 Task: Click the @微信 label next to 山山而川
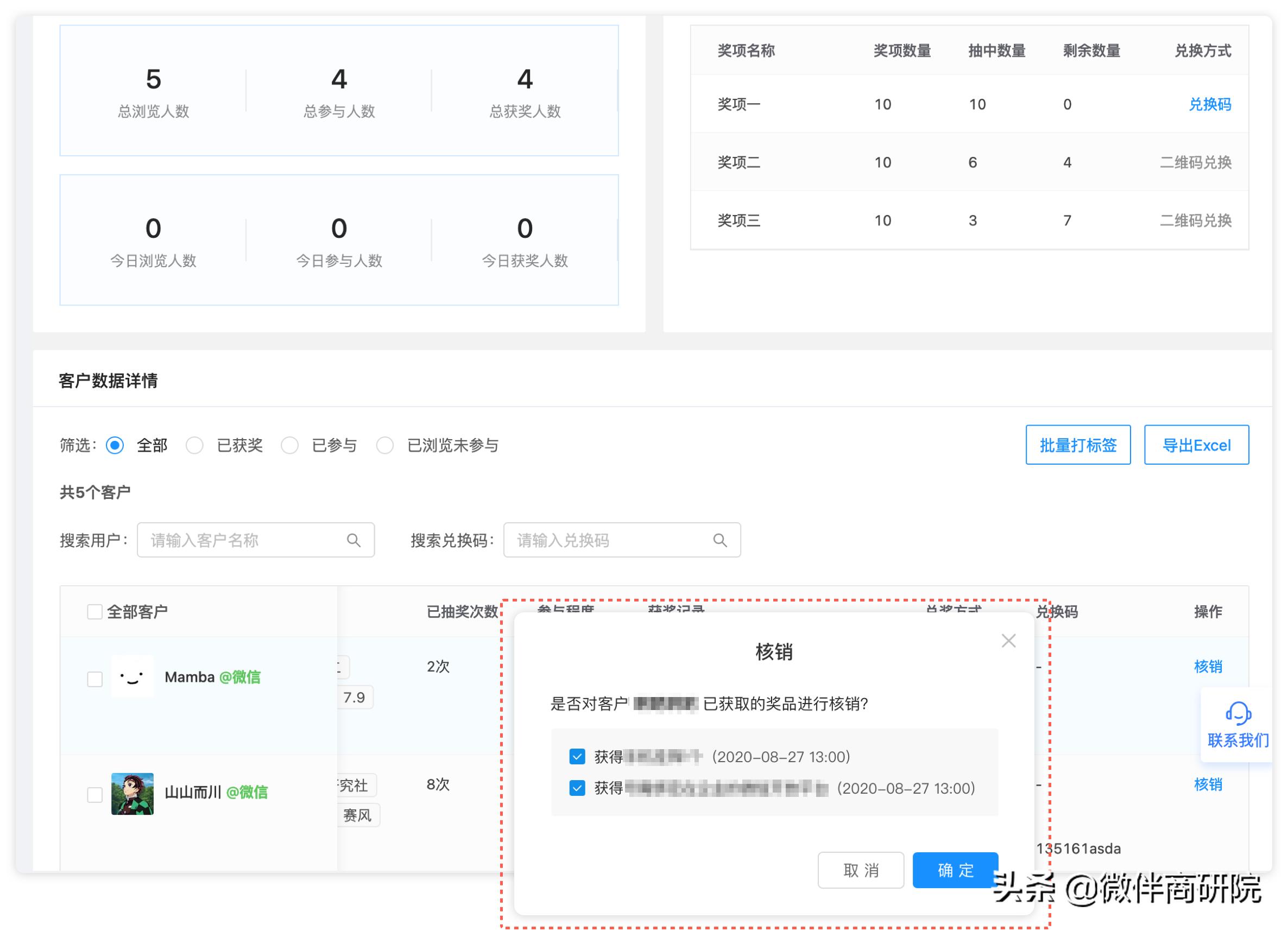pos(249,793)
